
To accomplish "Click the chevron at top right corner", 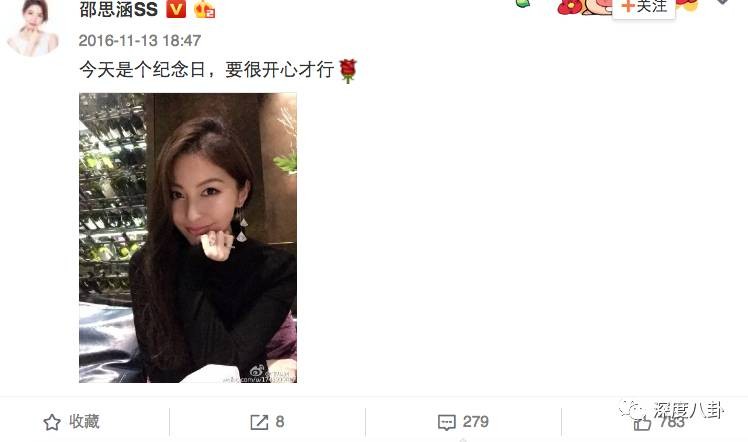I will [x=723, y=2].
